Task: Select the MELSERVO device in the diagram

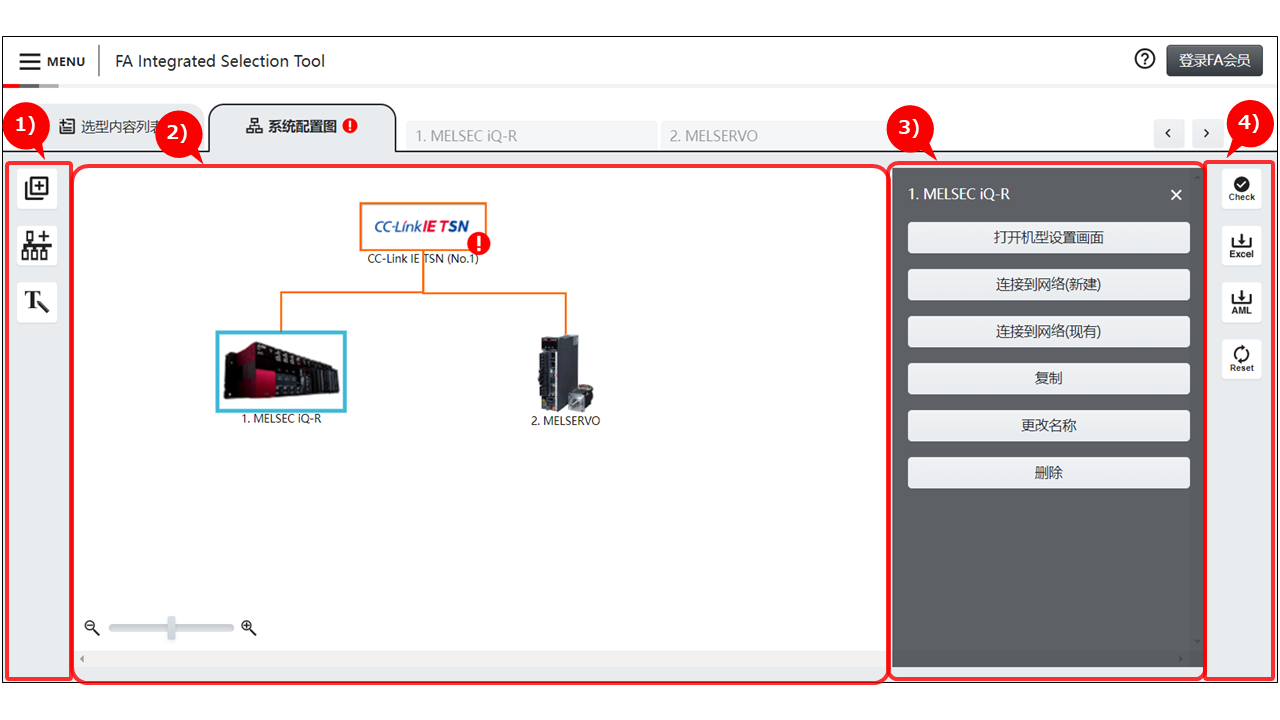Action: [x=565, y=372]
